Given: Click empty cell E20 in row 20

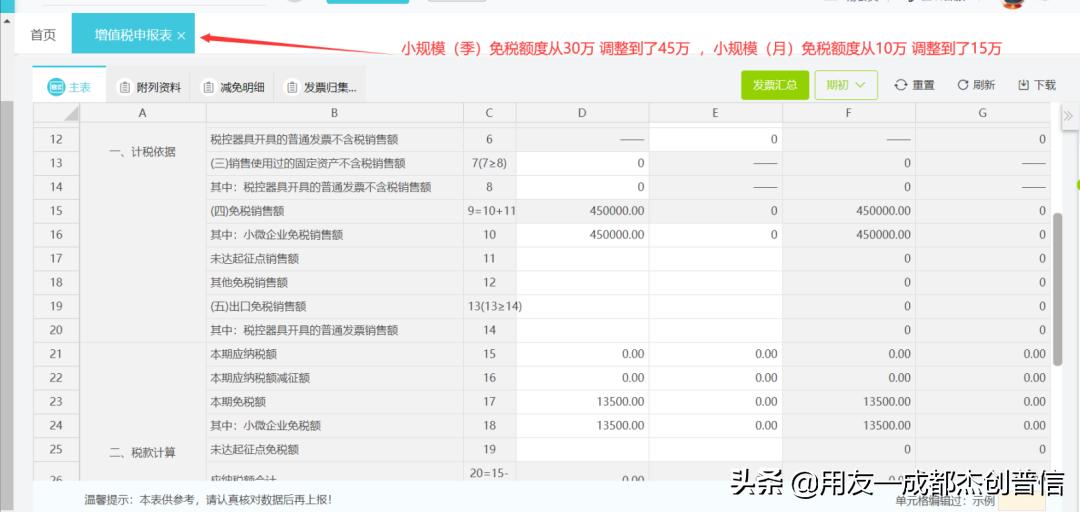Looking at the screenshot, I should click(716, 330).
